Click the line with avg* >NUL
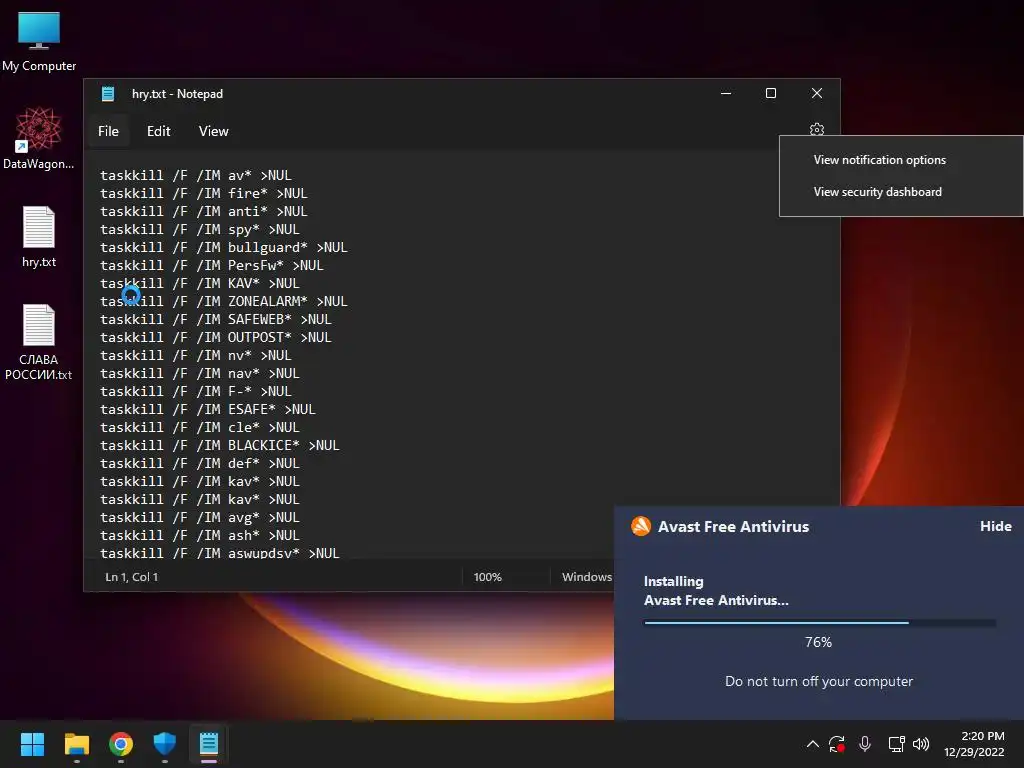The width and height of the screenshot is (1024, 768). [200, 517]
